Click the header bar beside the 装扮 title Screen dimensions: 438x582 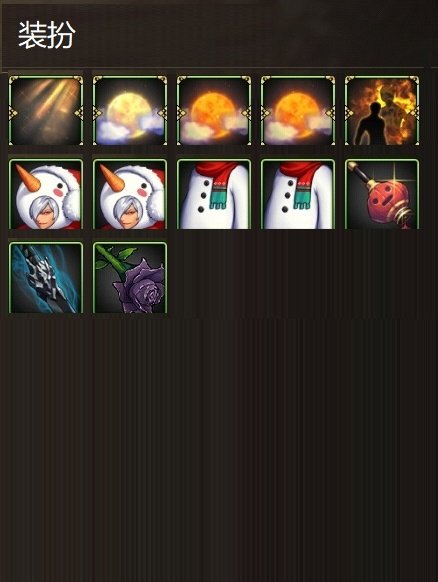click(x=256, y=35)
